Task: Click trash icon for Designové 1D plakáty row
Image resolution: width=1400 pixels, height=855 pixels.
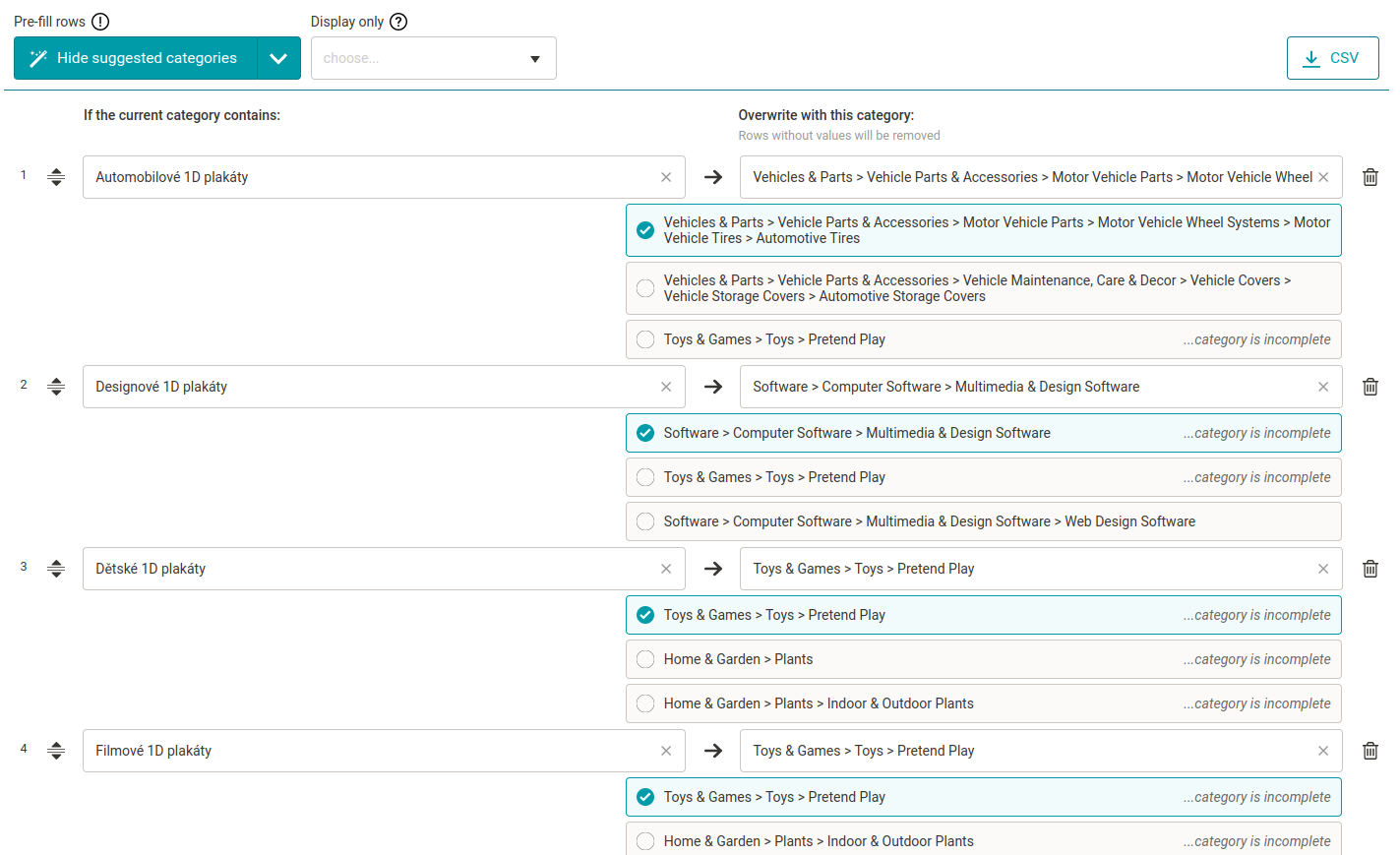Action: pos(1370,387)
